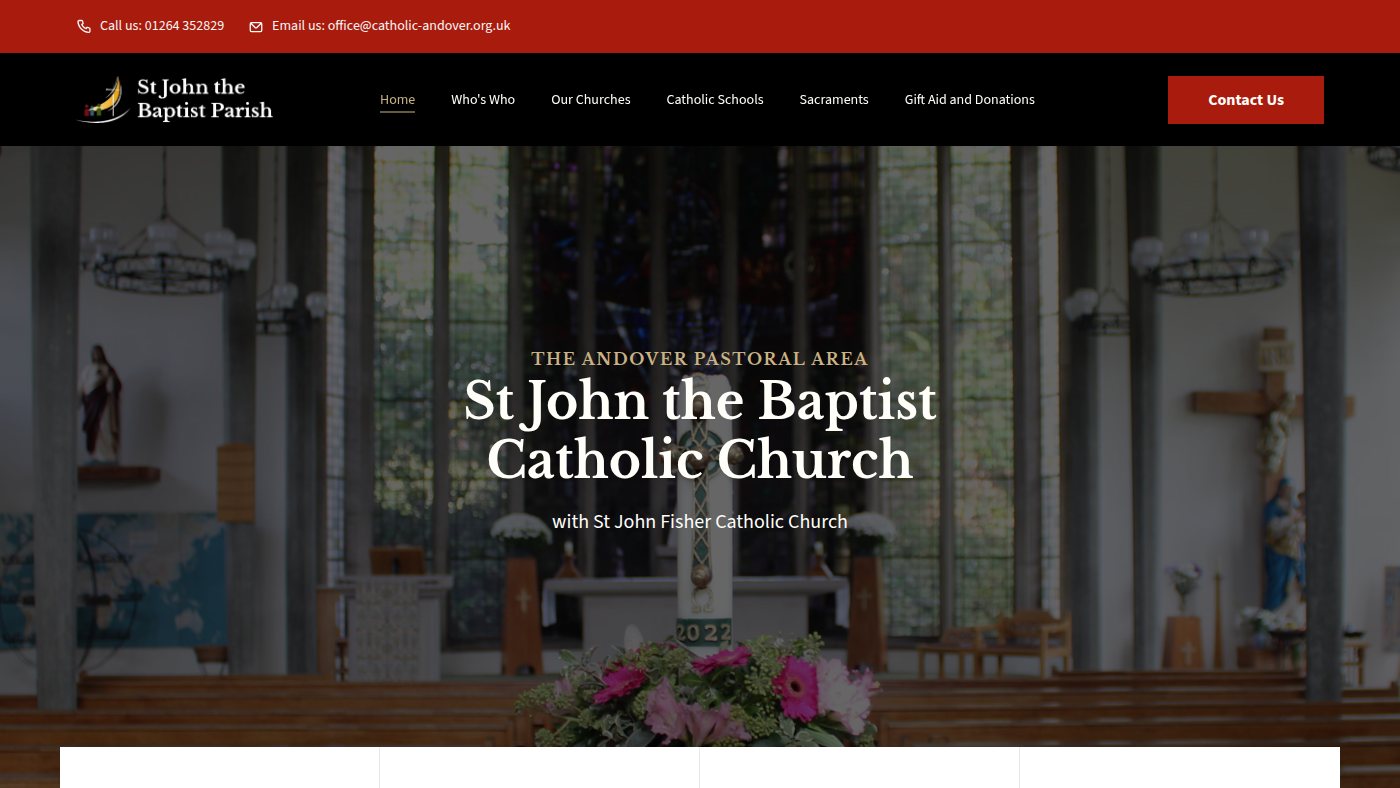1400x788 pixels.
Task: Open Gift Aid and Donations page
Action: click(970, 99)
